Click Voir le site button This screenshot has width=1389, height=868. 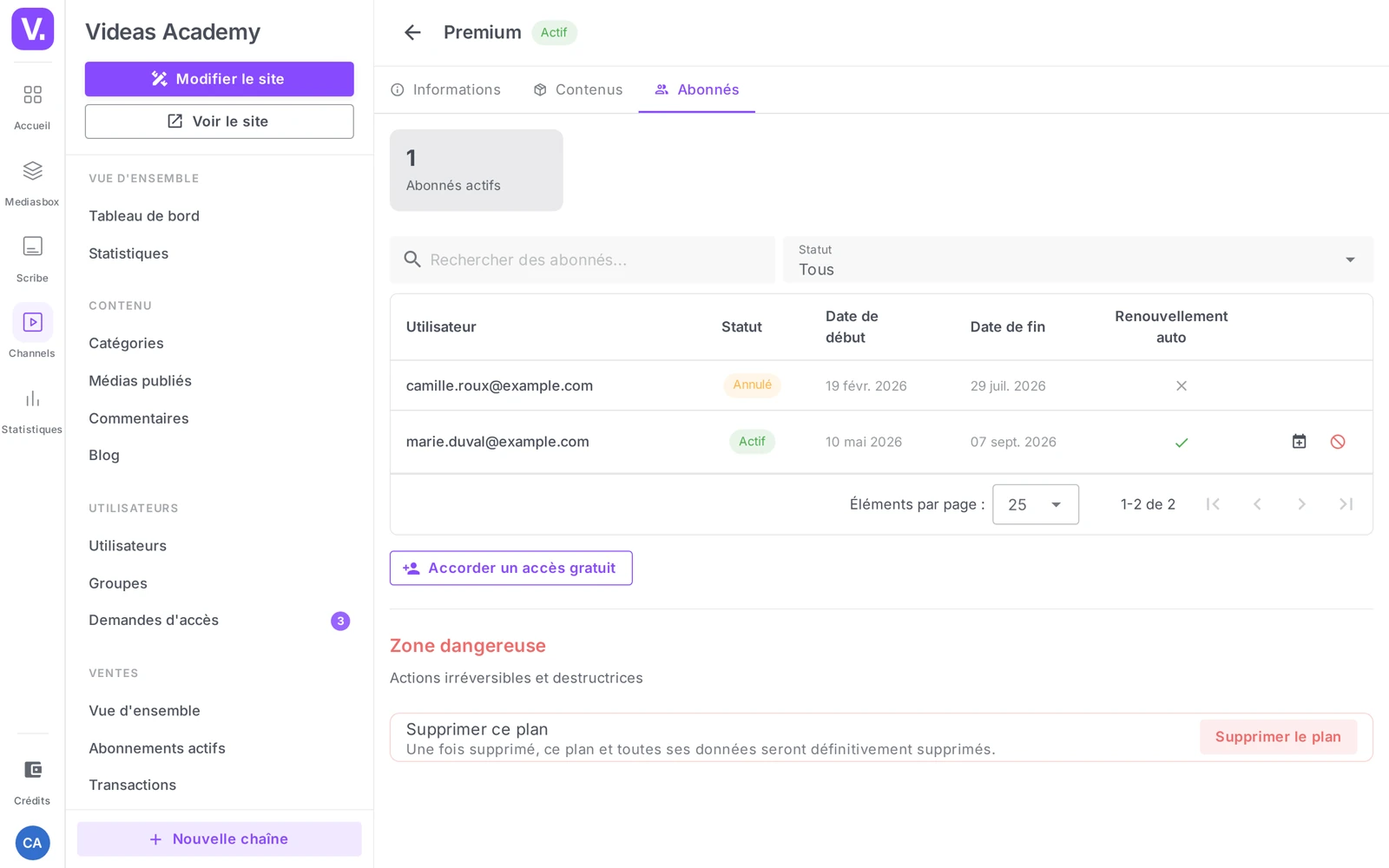(x=220, y=122)
